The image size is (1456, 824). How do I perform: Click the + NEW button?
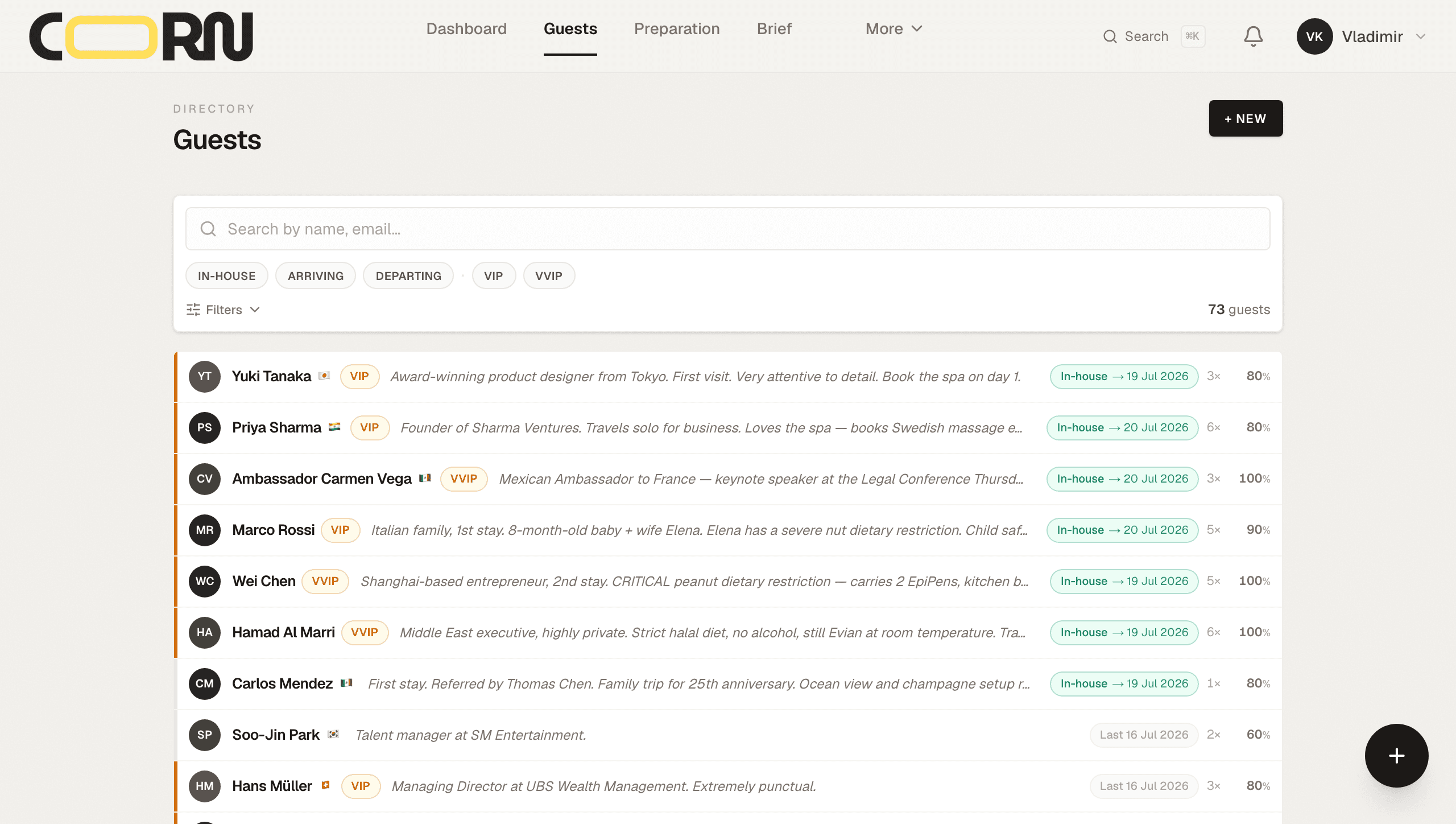(1246, 118)
